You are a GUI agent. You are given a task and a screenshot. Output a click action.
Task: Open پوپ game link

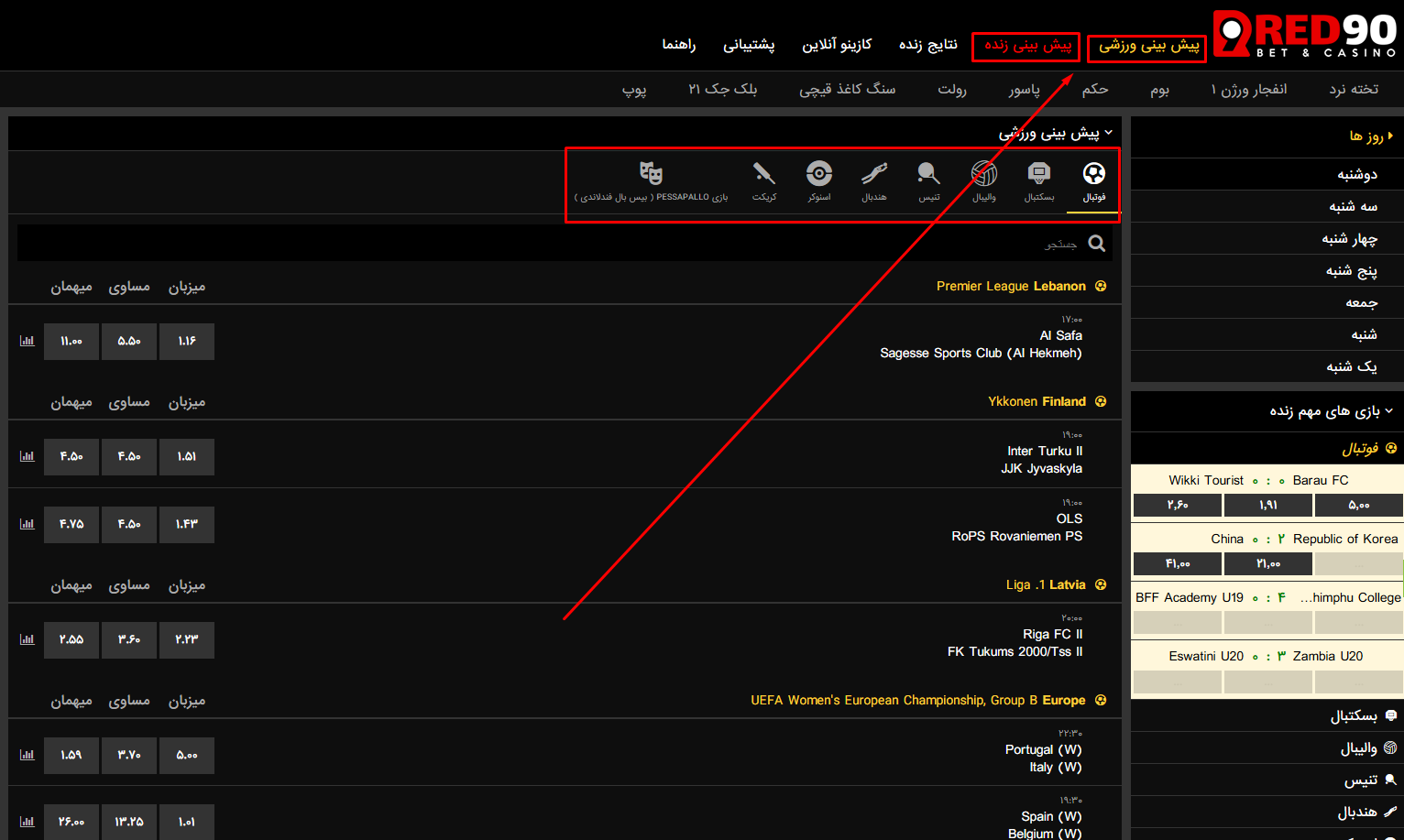(x=634, y=89)
